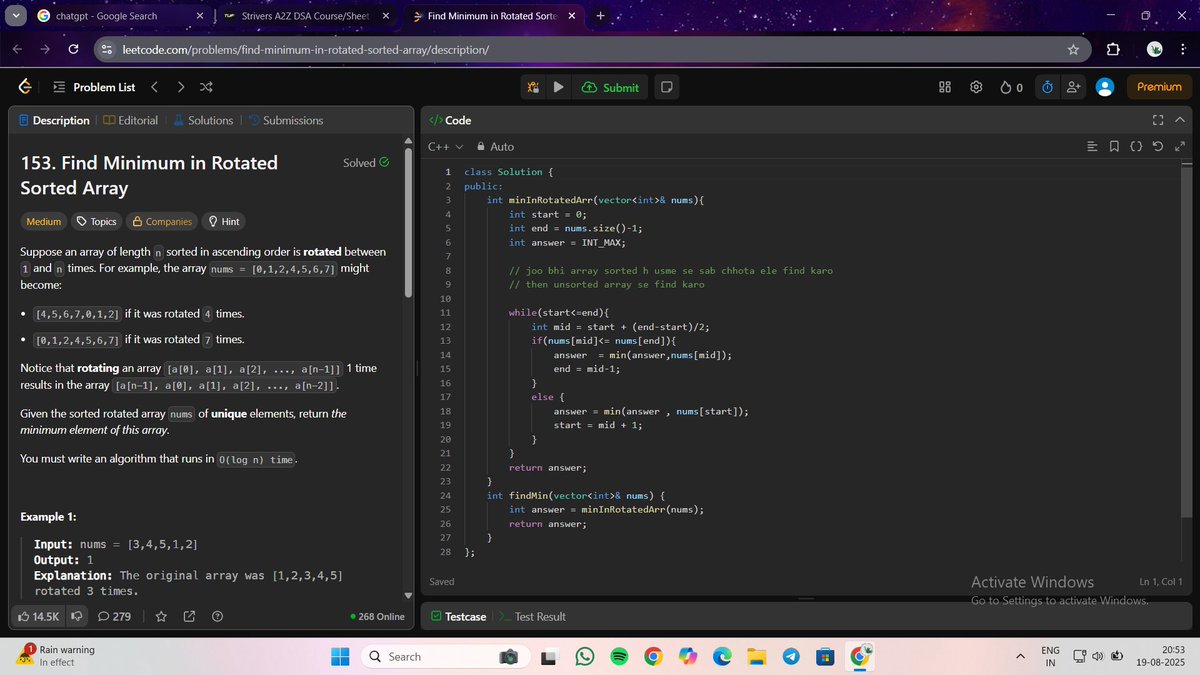Click the streak flame counter
This screenshot has height=675, width=1200.
pos(1011,87)
